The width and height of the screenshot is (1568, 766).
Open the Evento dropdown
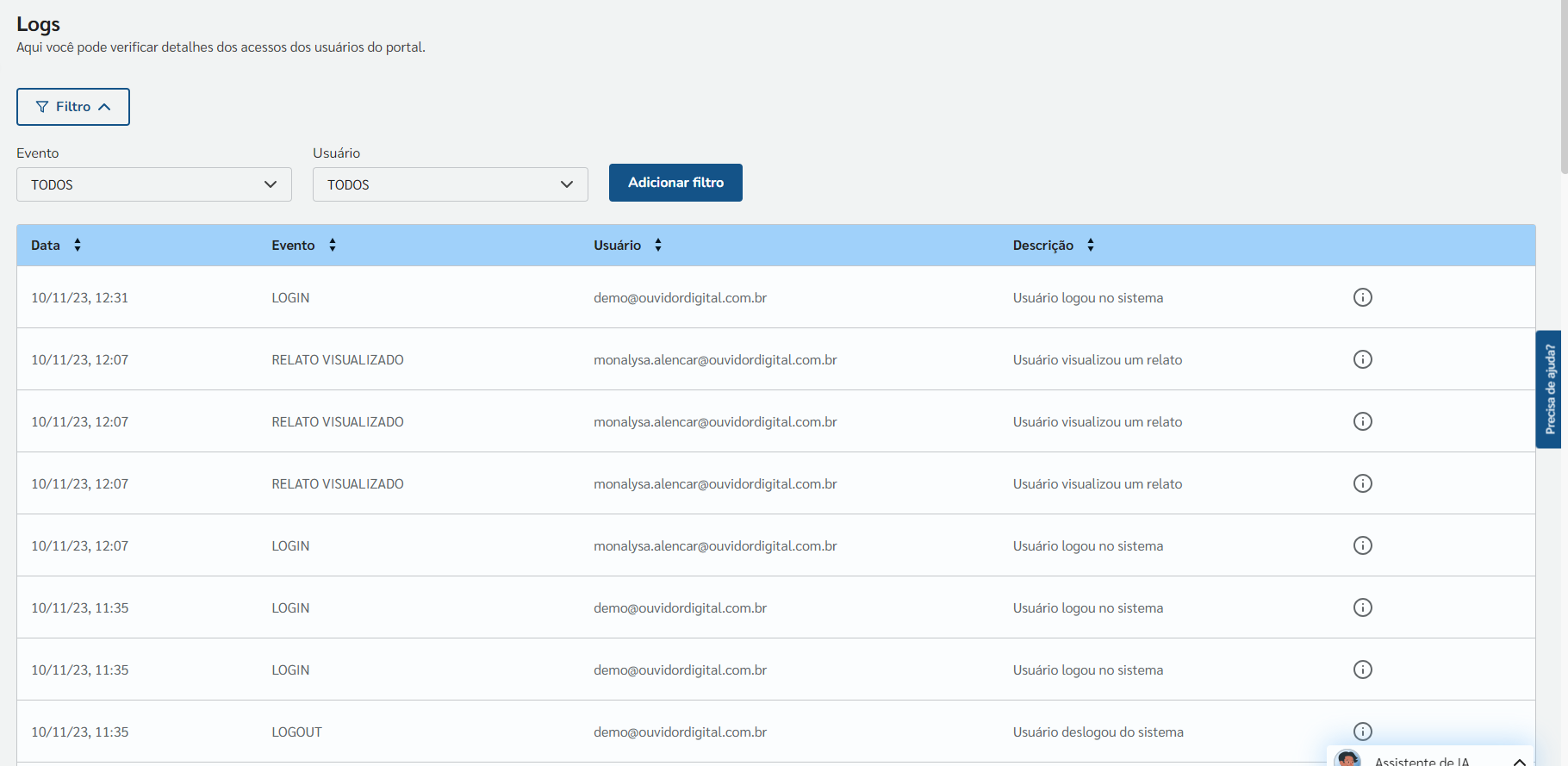tap(154, 184)
